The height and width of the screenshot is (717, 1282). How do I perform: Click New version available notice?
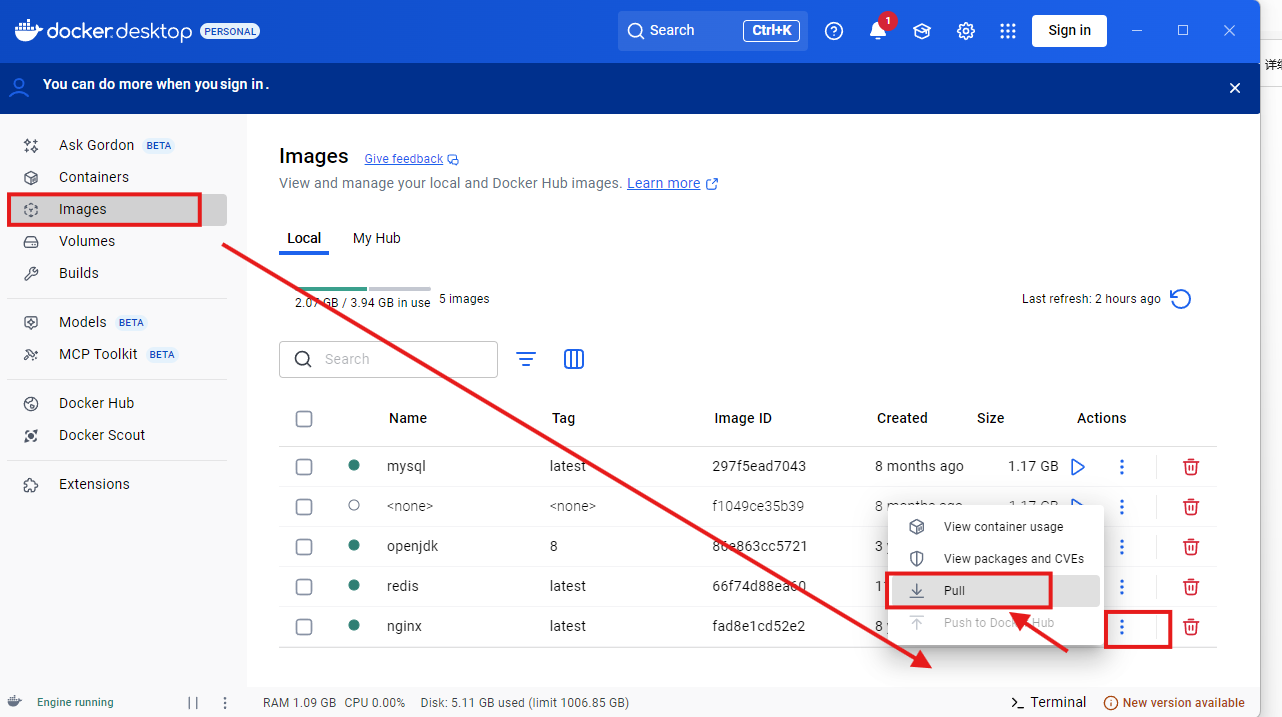[1174, 703]
